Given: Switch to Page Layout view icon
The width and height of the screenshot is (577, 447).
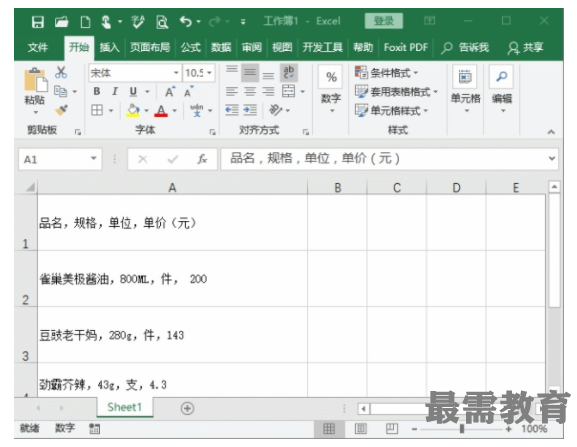Looking at the screenshot, I should tap(360, 429).
